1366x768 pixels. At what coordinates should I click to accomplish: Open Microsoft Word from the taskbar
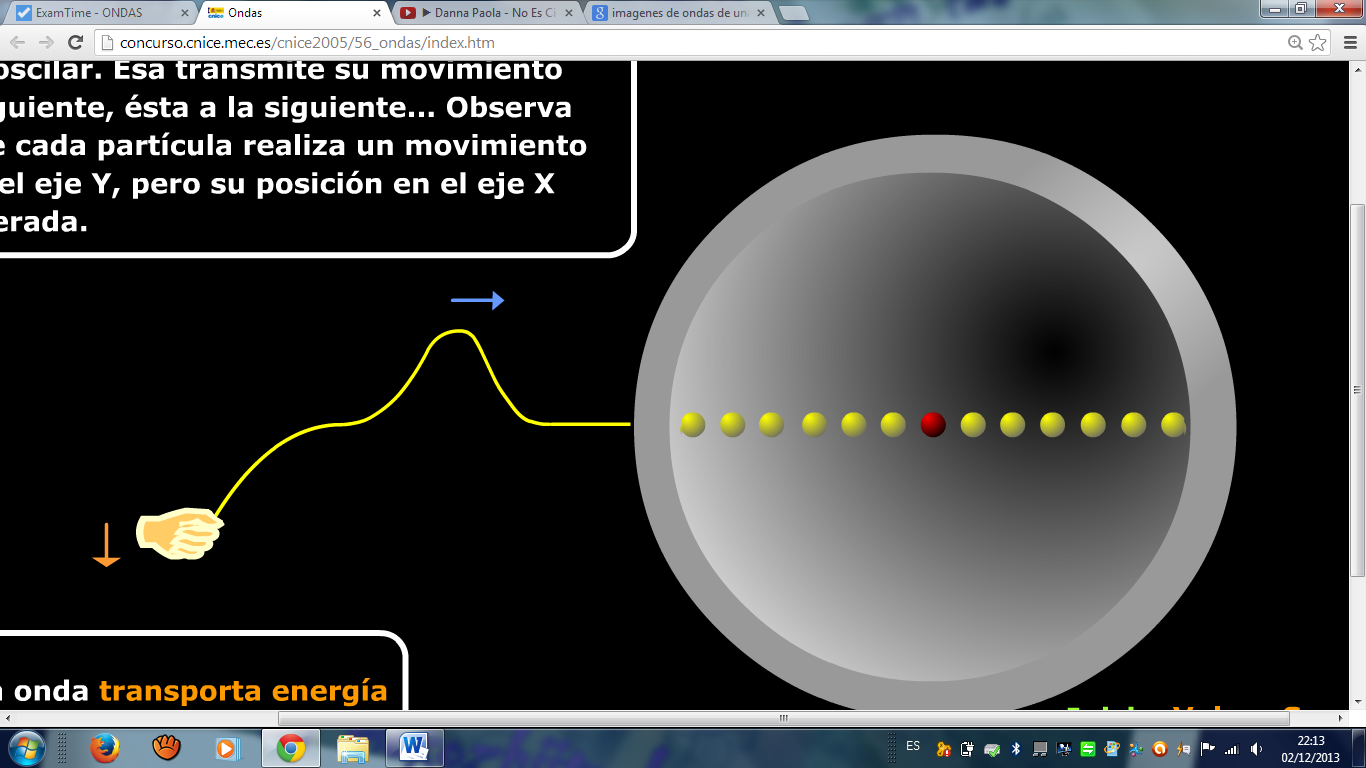413,748
